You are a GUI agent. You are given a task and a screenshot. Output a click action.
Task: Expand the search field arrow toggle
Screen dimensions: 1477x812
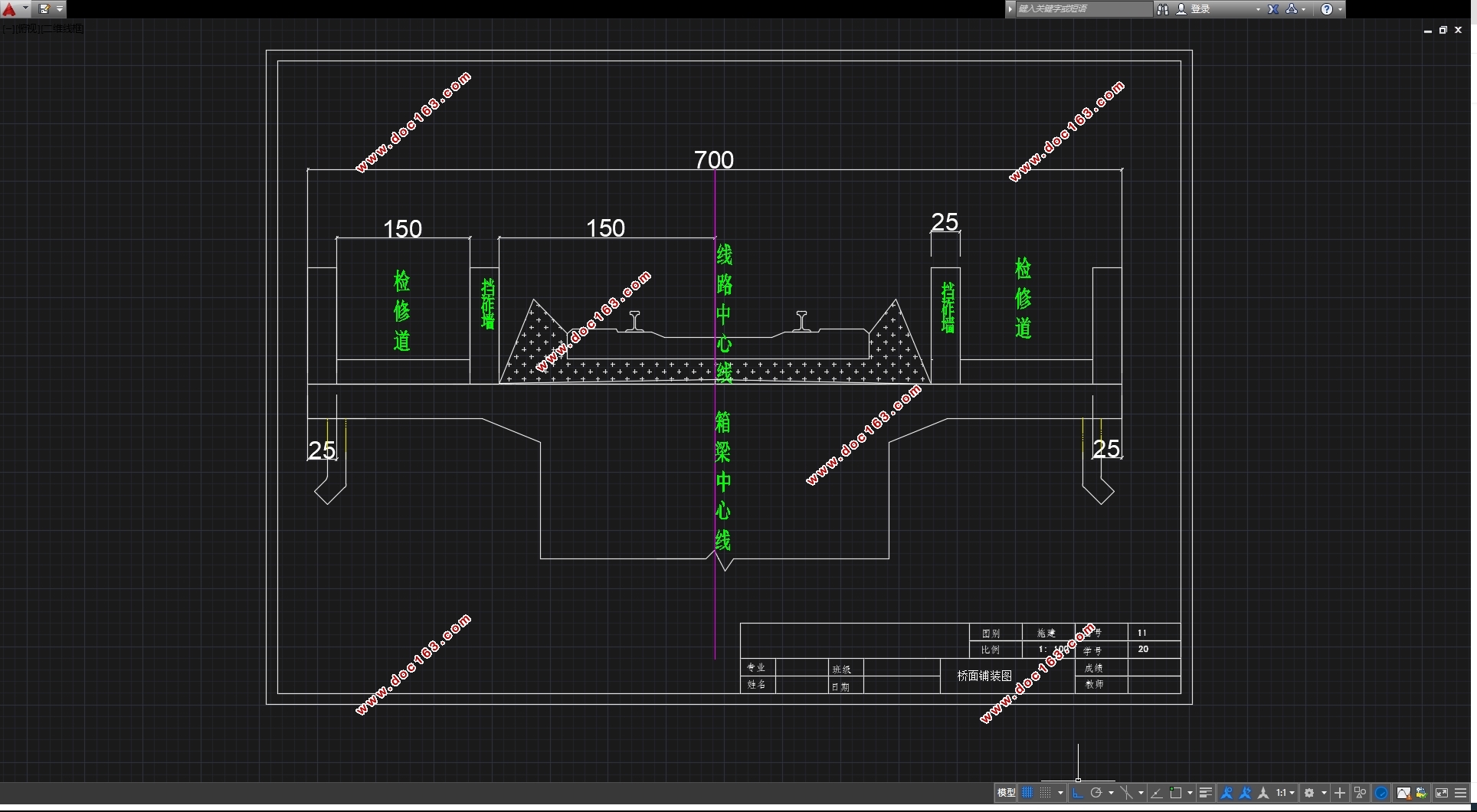1010,9
